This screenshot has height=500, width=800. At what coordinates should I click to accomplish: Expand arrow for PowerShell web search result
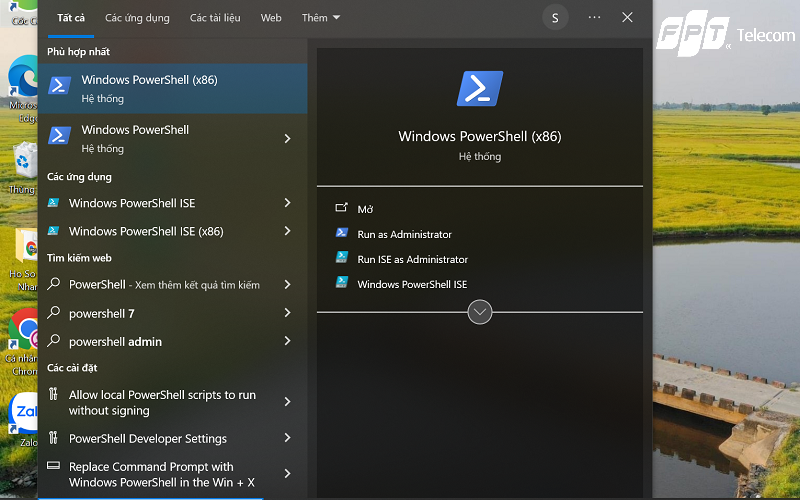tap(287, 285)
